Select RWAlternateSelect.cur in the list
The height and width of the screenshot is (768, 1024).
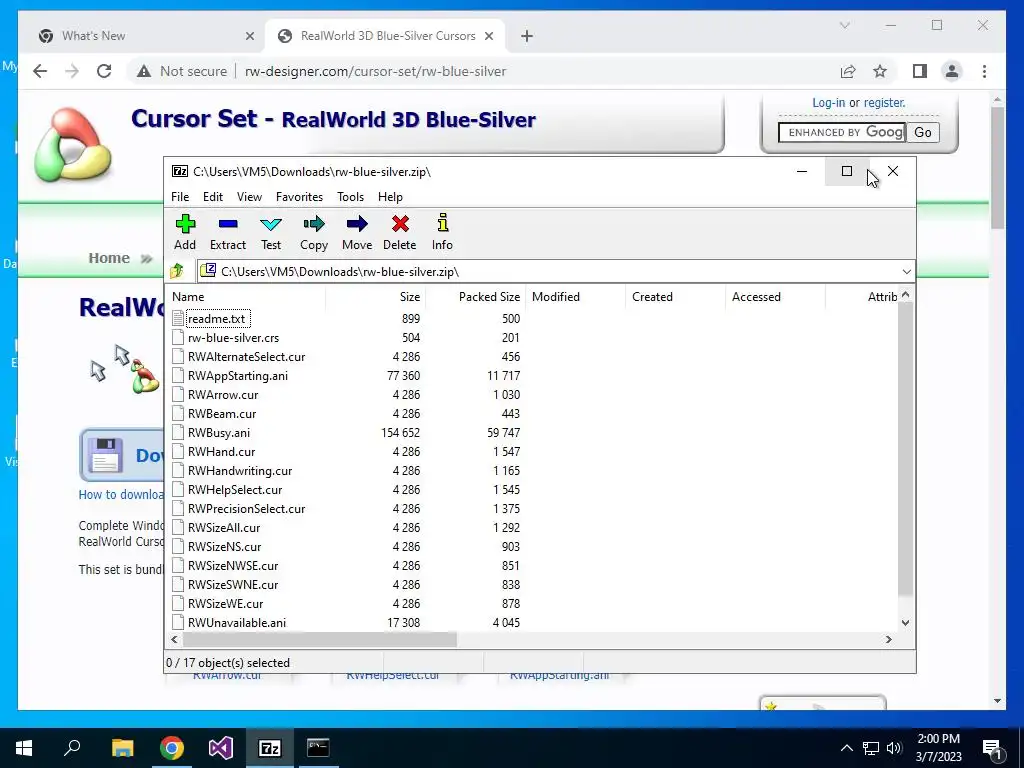[x=246, y=357]
